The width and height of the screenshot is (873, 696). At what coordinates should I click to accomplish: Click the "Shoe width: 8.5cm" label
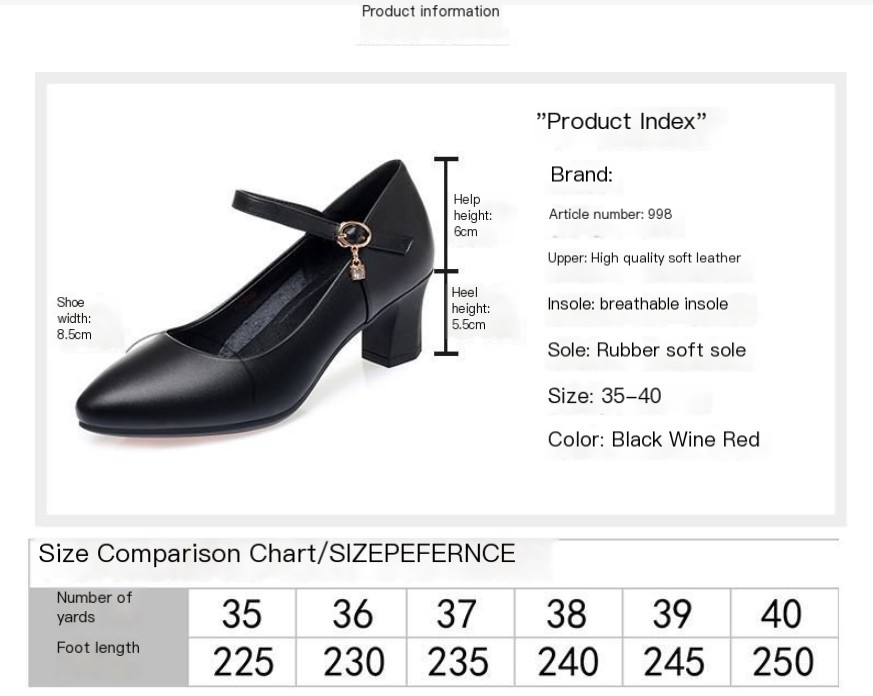74,318
